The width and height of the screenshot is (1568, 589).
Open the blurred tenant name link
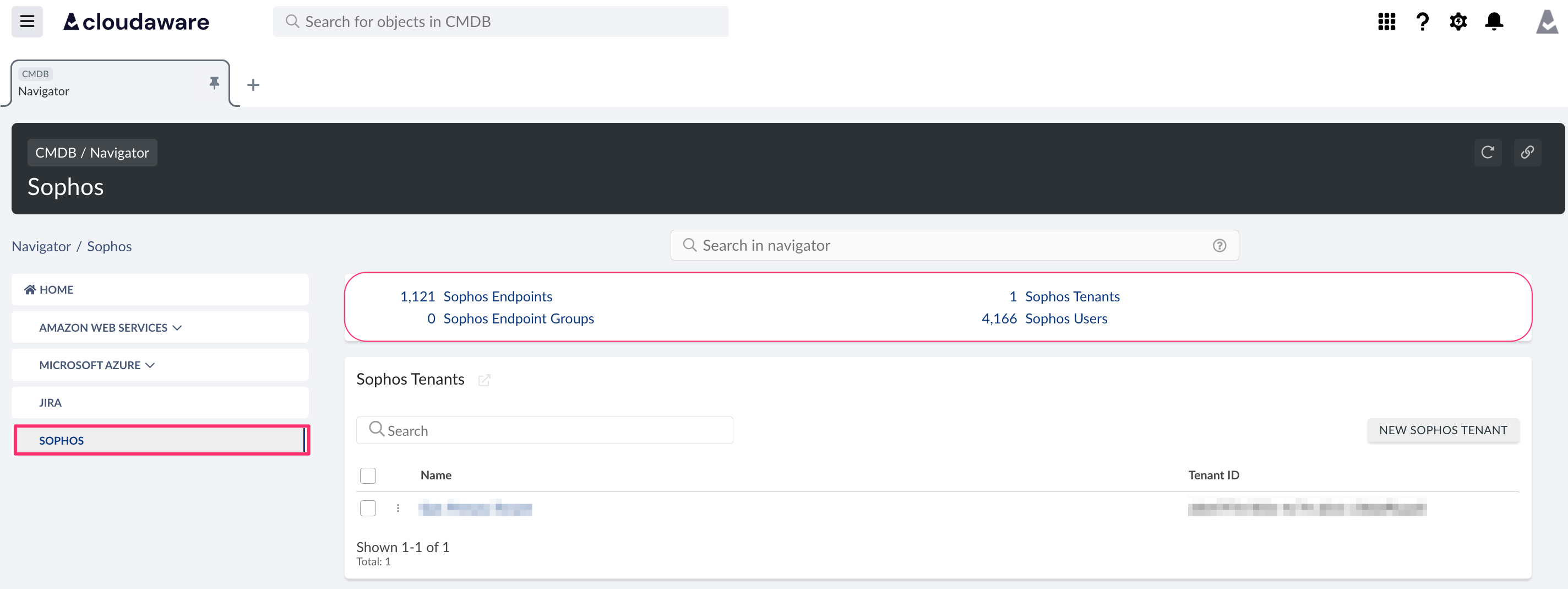point(475,508)
